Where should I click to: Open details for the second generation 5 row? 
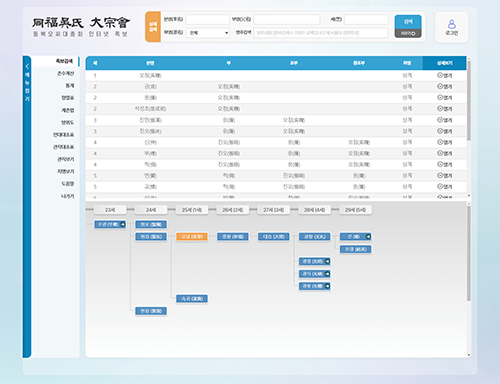444,186
